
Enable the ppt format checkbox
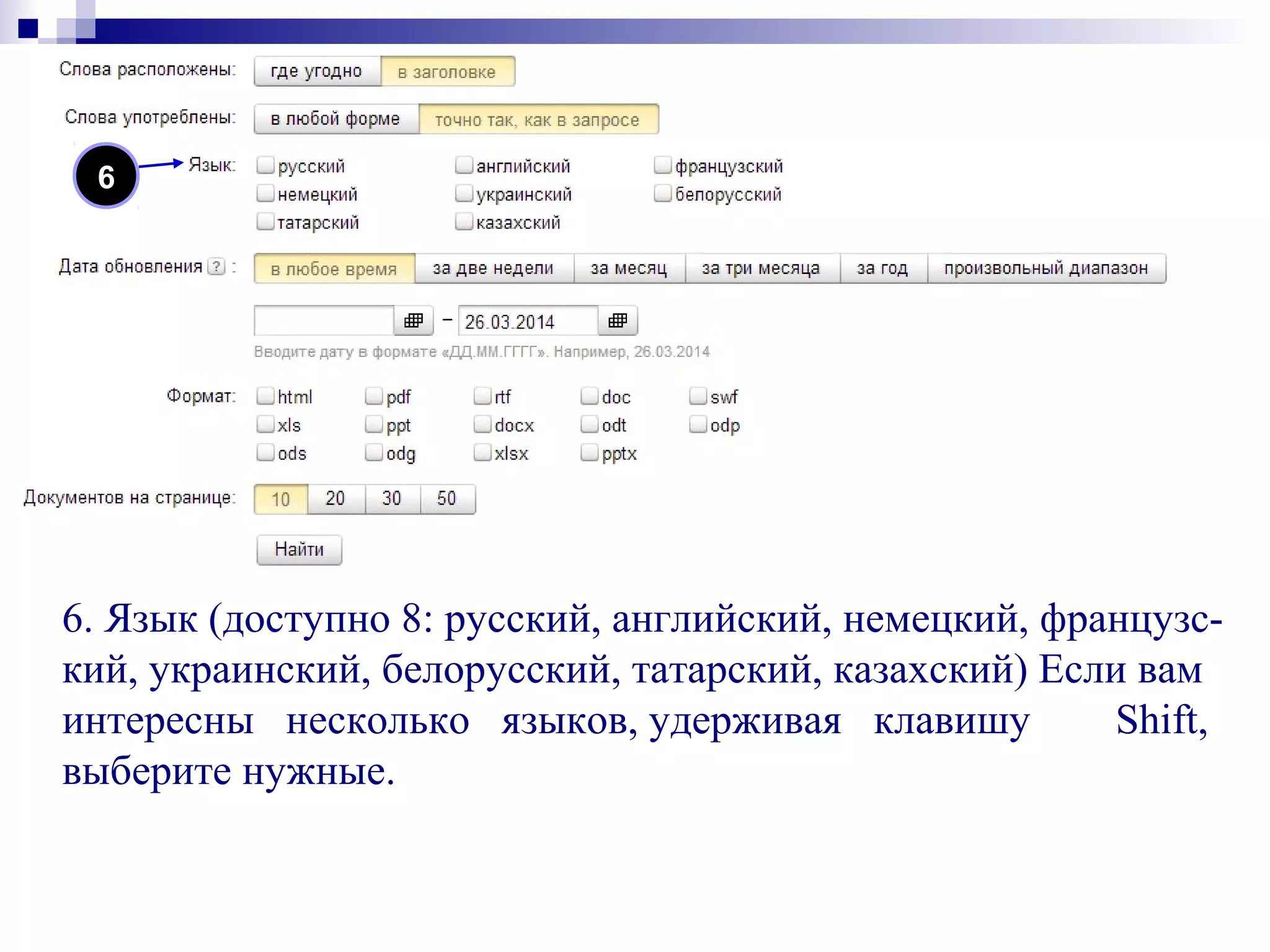[x=374, y=424]
